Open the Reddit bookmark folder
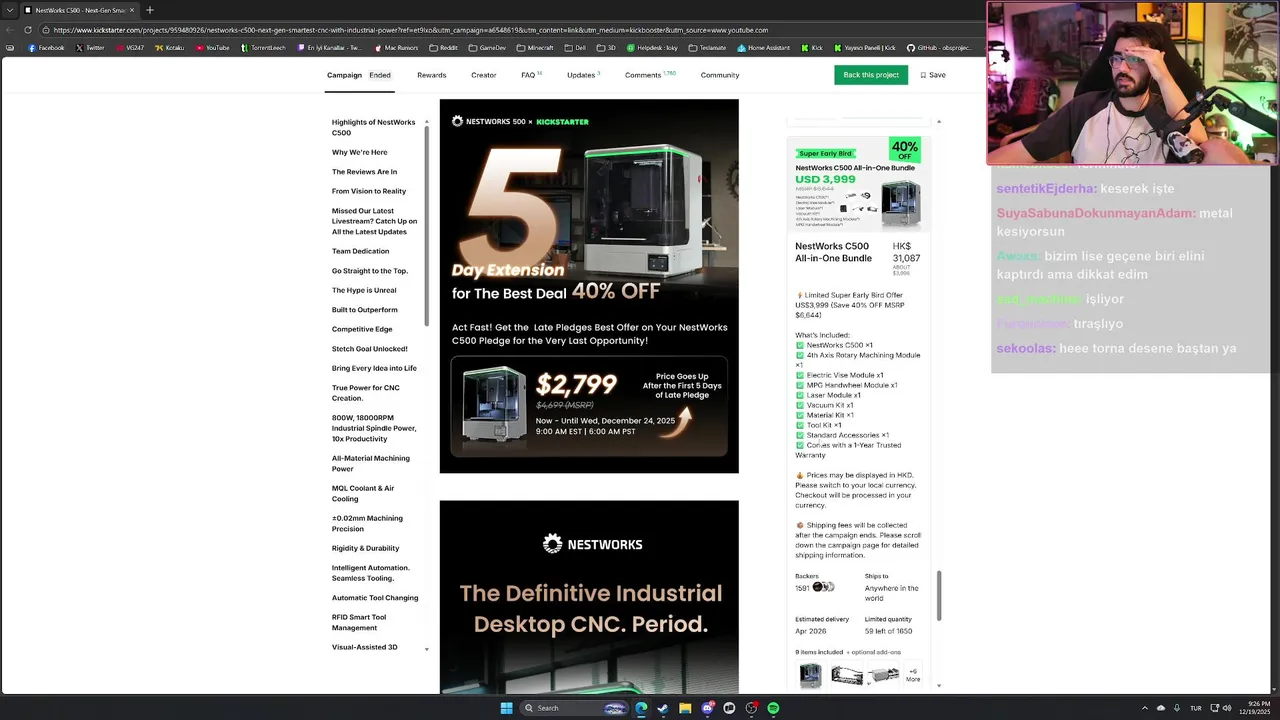1280x720 pixels. [443, 48]
